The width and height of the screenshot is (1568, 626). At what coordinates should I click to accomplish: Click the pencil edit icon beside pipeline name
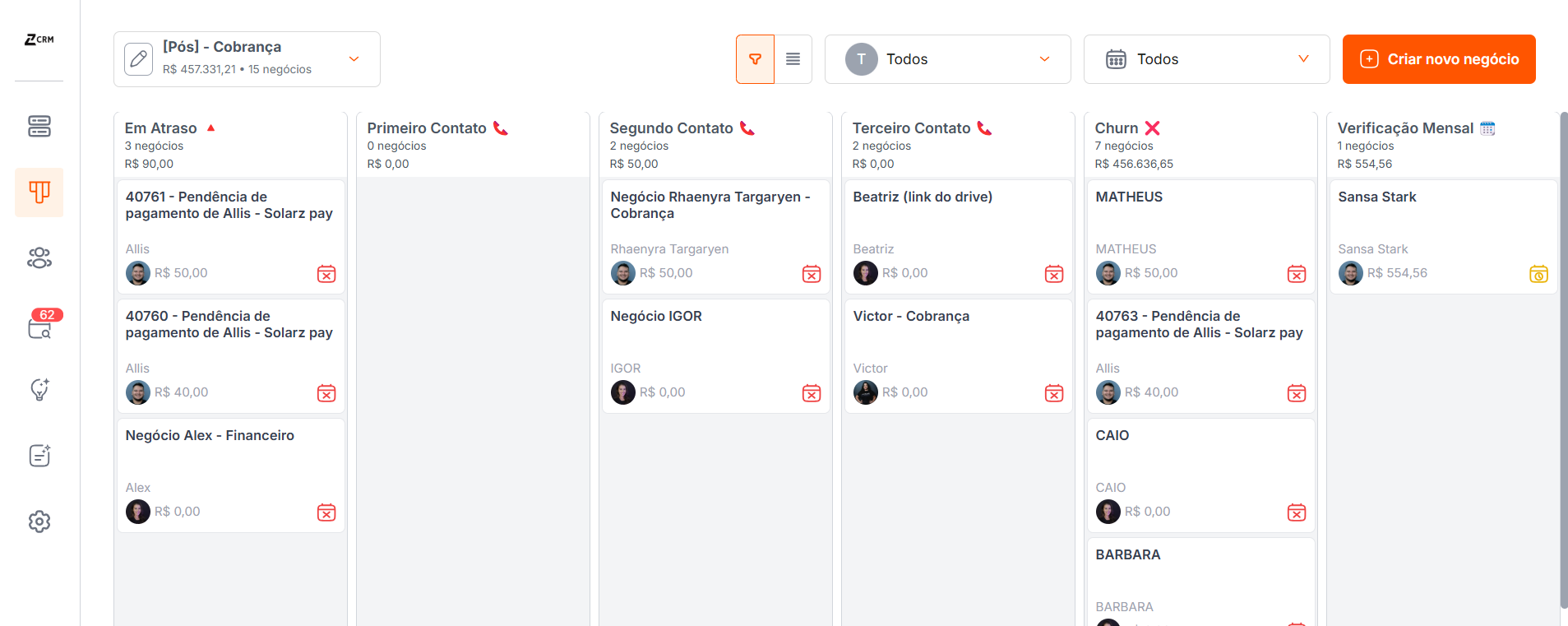tap(139, 59)
